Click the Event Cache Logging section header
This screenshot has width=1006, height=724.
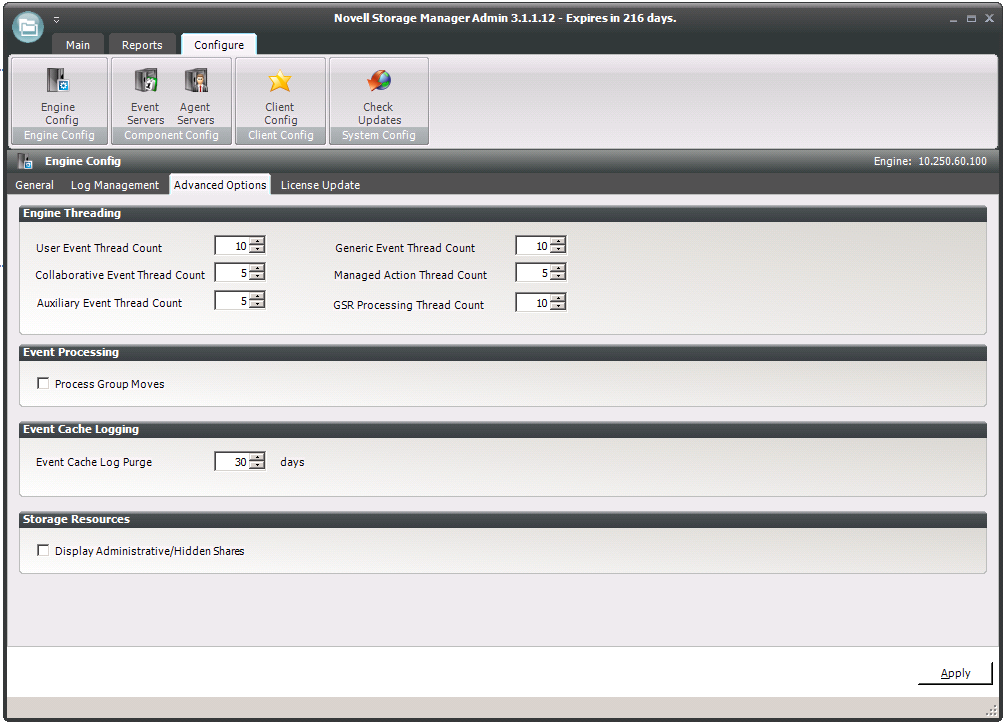click(502, 429)
